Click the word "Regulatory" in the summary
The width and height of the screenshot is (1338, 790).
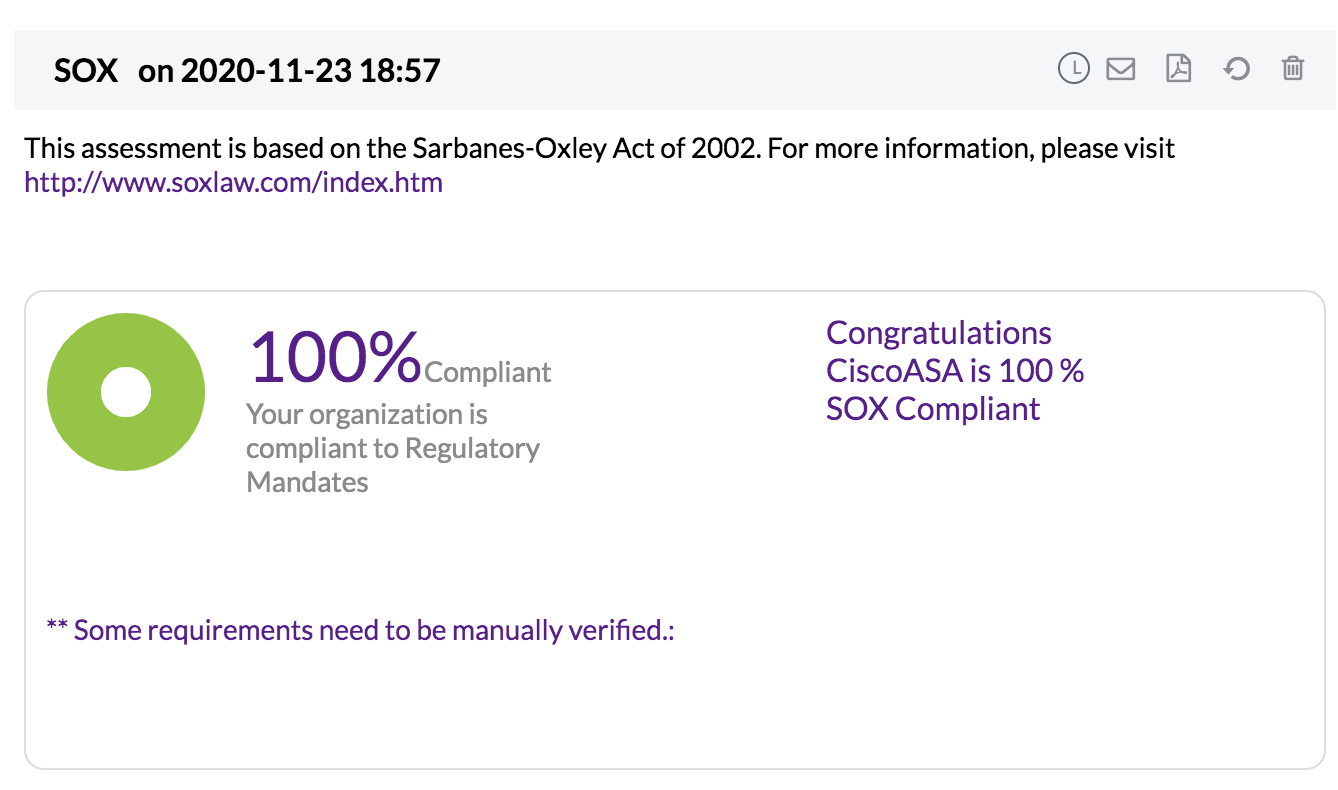pyautogui.click(x=472, y=448)
